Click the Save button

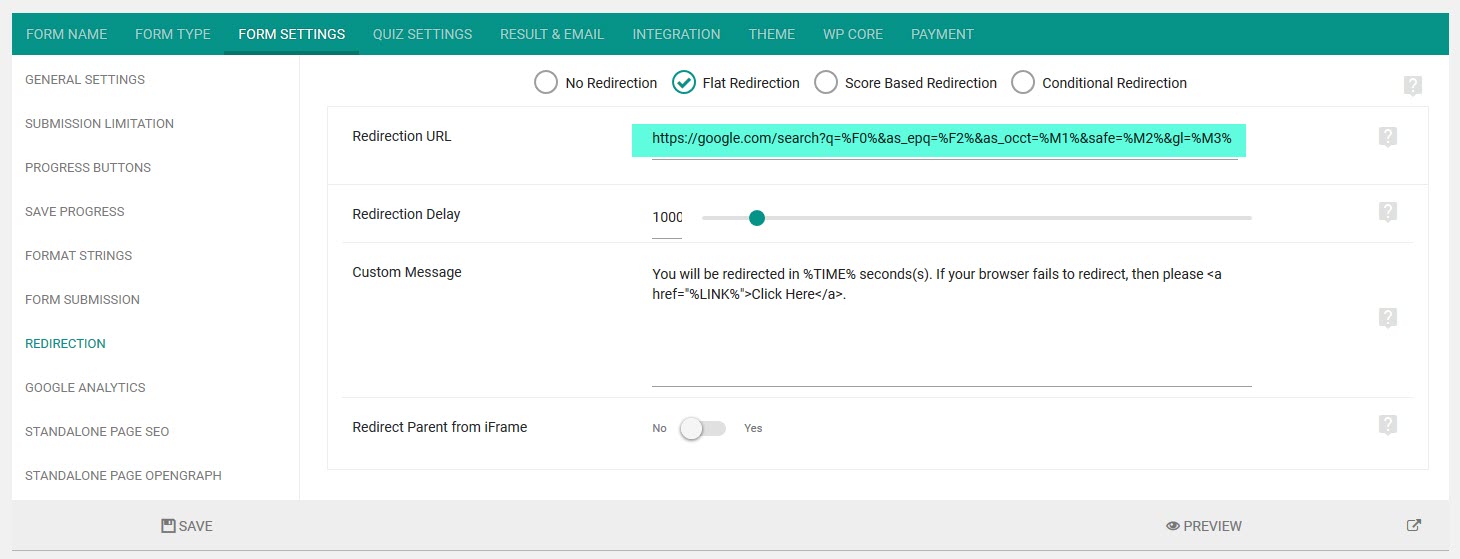click(x=187, y=526)
